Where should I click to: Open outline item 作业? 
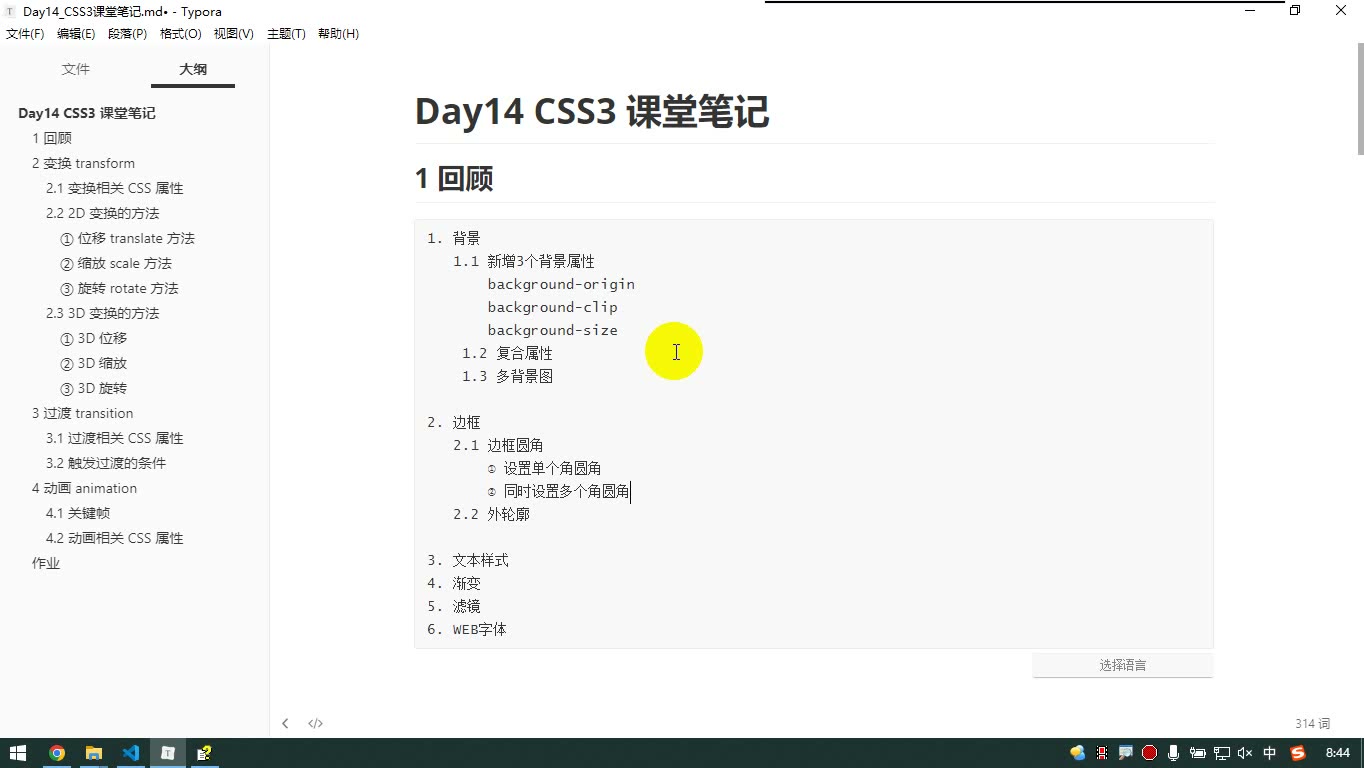click(x=46, y=563)
